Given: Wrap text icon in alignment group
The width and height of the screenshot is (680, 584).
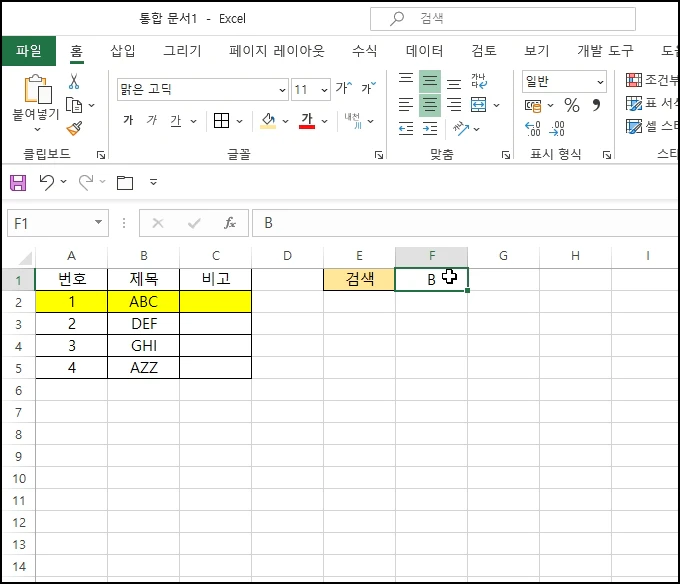Looking at the screenshot, I should 479,81.
